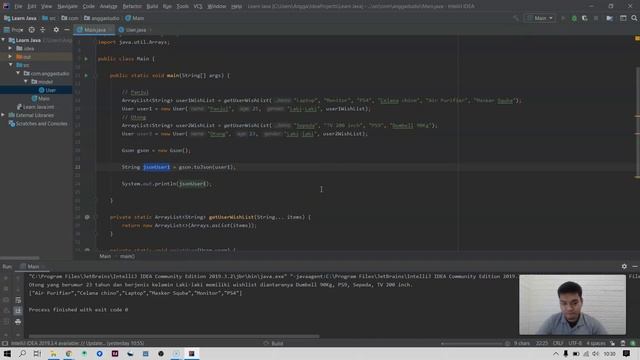Click the CRLF line separator in status bar
The height and width of the screenshot is (360, 640).
click(x=558, y=343)
